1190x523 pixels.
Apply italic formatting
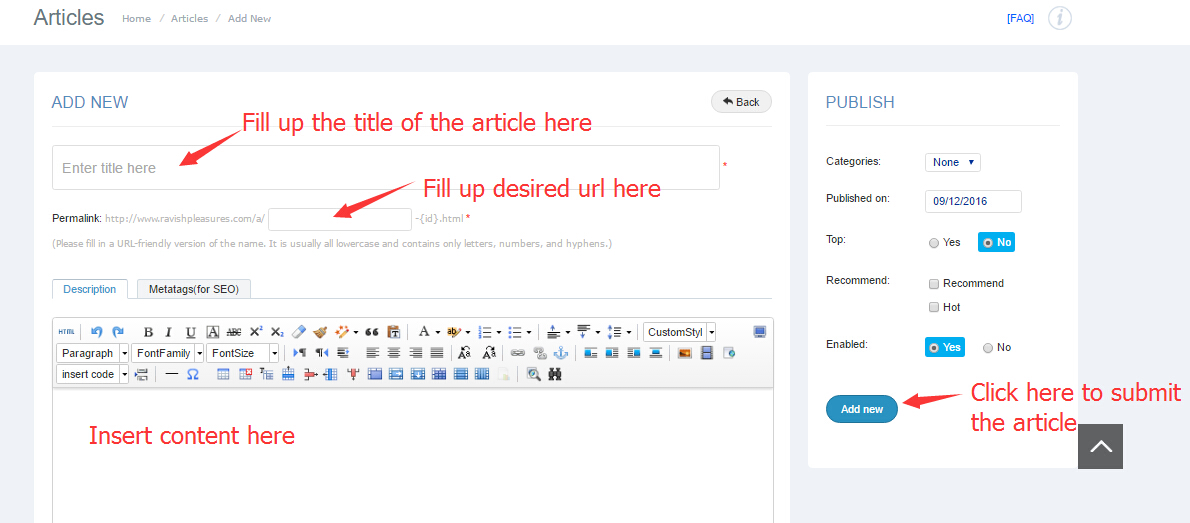(168, 332)
